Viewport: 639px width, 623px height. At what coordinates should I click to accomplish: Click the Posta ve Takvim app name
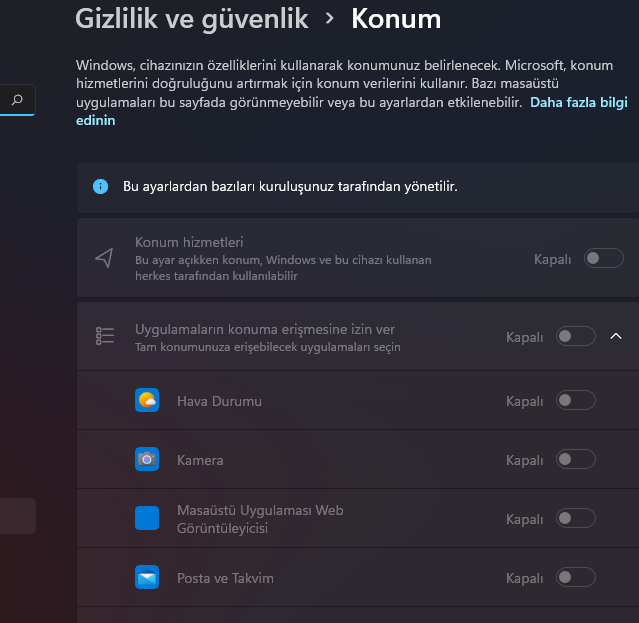(x=225, y=578)
